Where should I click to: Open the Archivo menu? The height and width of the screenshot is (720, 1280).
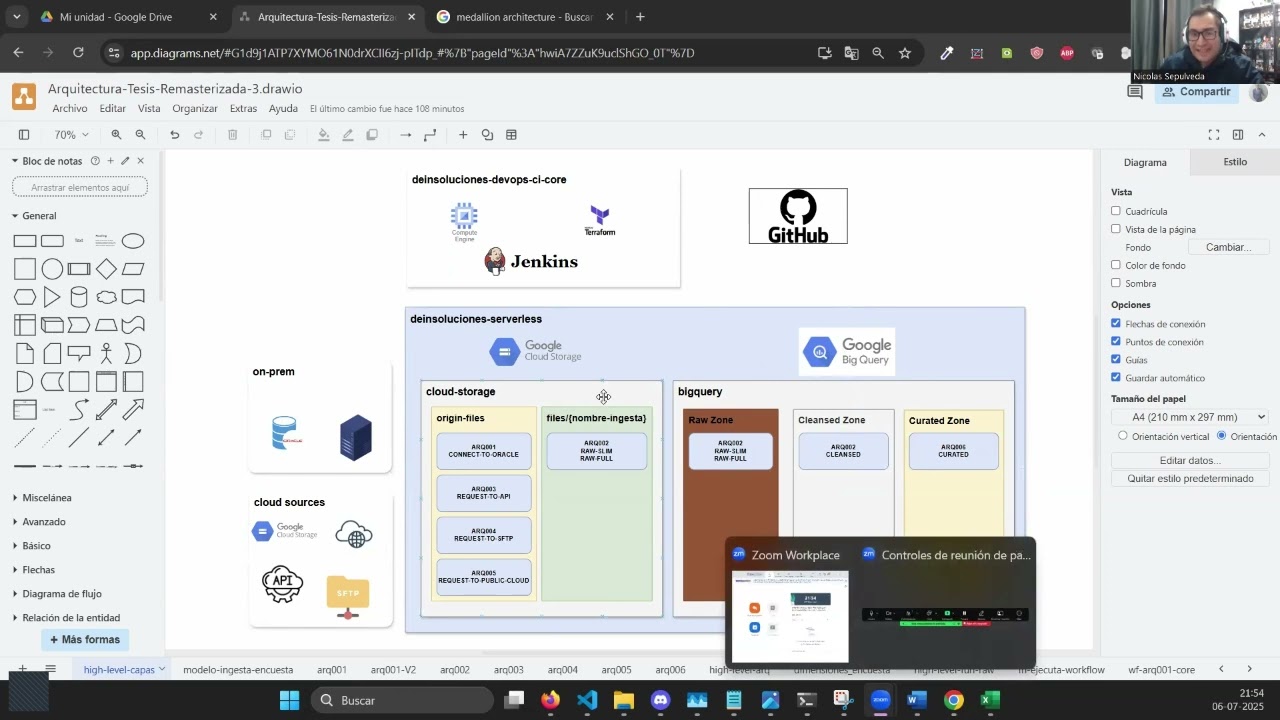70,108
